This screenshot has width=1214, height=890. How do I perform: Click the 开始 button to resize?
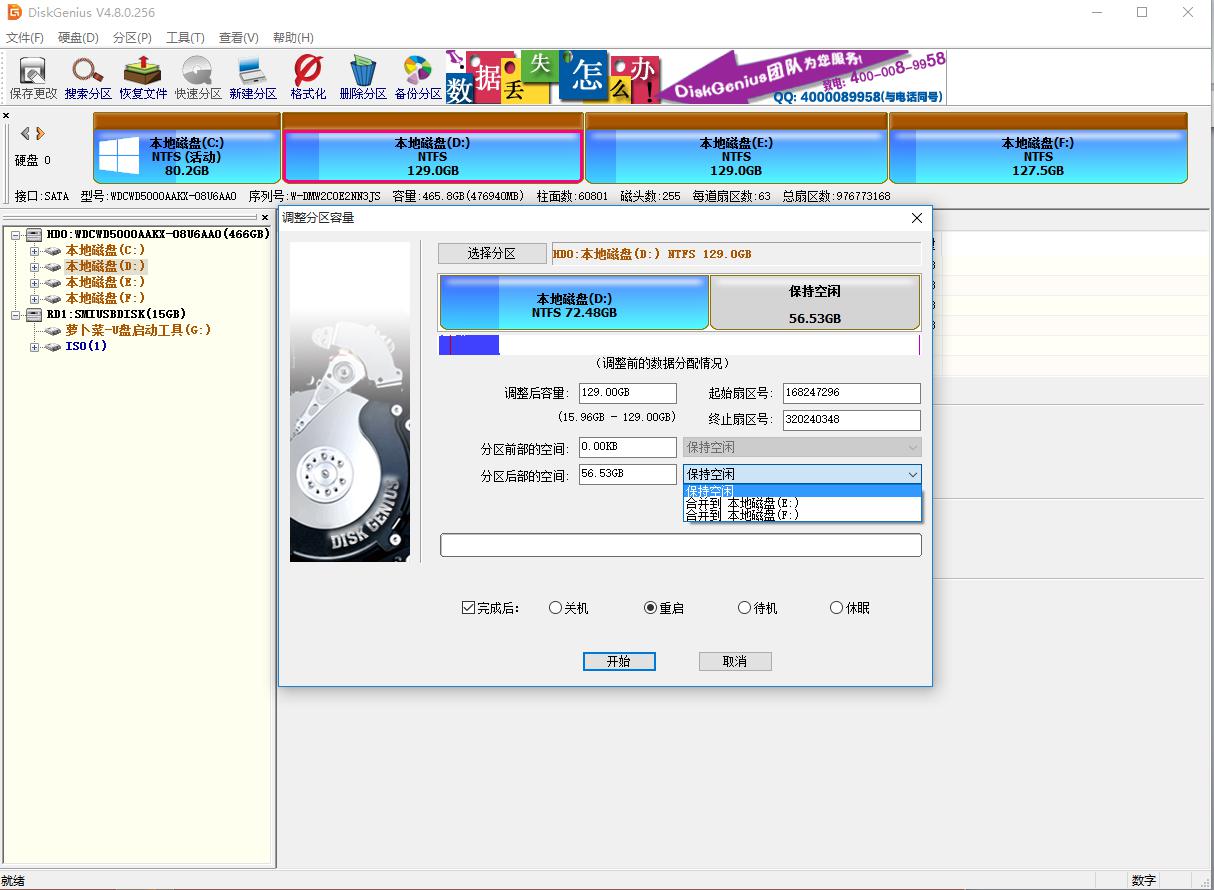coord(619,661)
